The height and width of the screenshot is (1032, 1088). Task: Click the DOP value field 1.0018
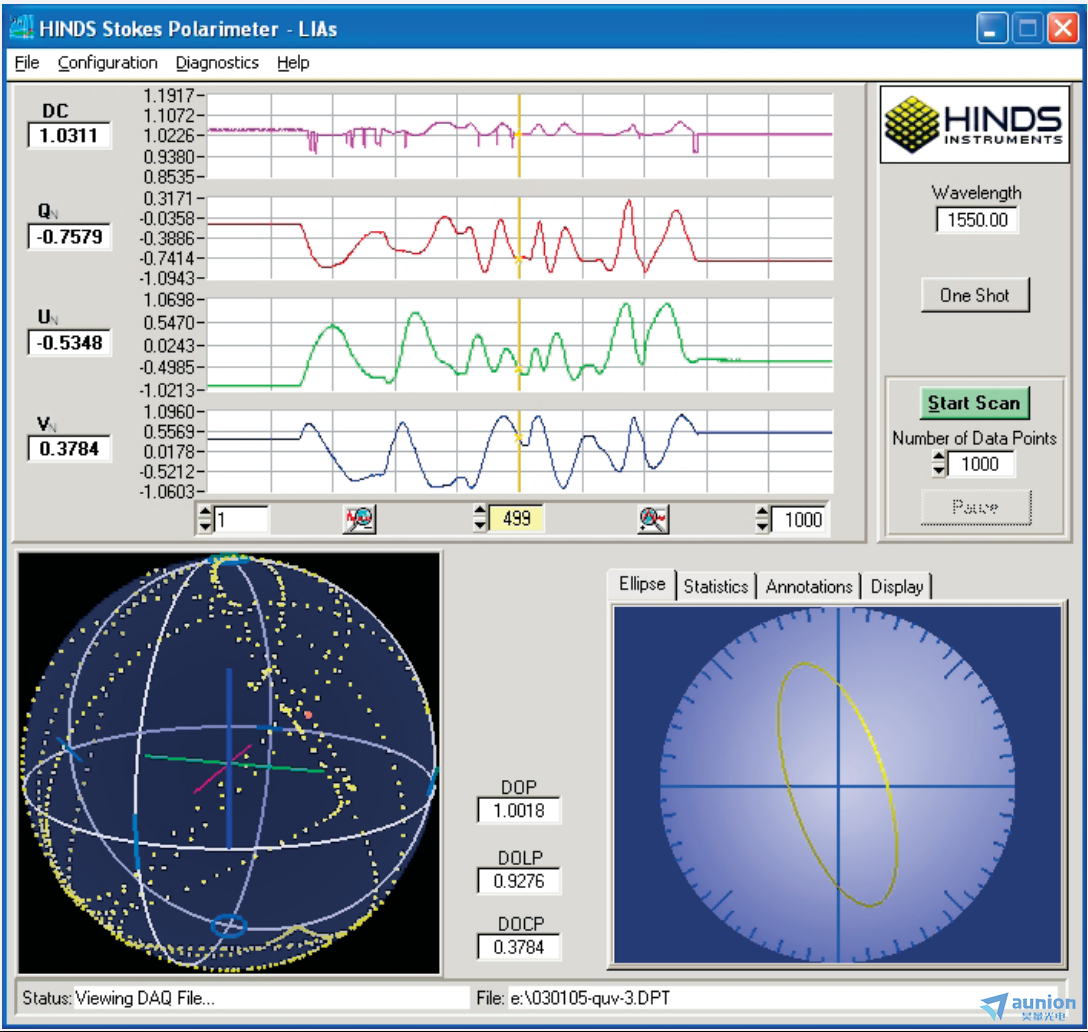(518, 811)
